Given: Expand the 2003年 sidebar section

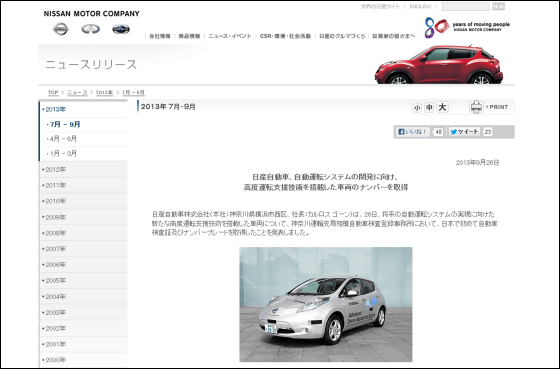Looking at the screenshot, I should point(83,312).
